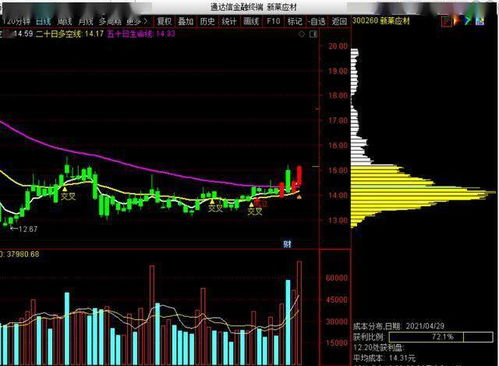Click the flame-colored chip icon
The width and height of the screenshot is (499, 366).
pos(457,21)
